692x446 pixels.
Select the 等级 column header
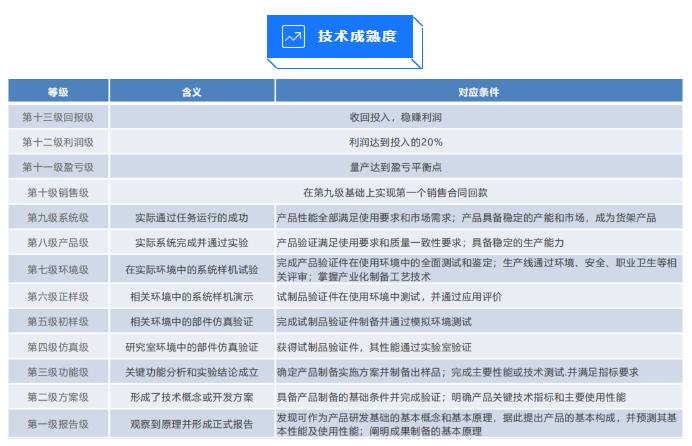click(x=58, y=91)
